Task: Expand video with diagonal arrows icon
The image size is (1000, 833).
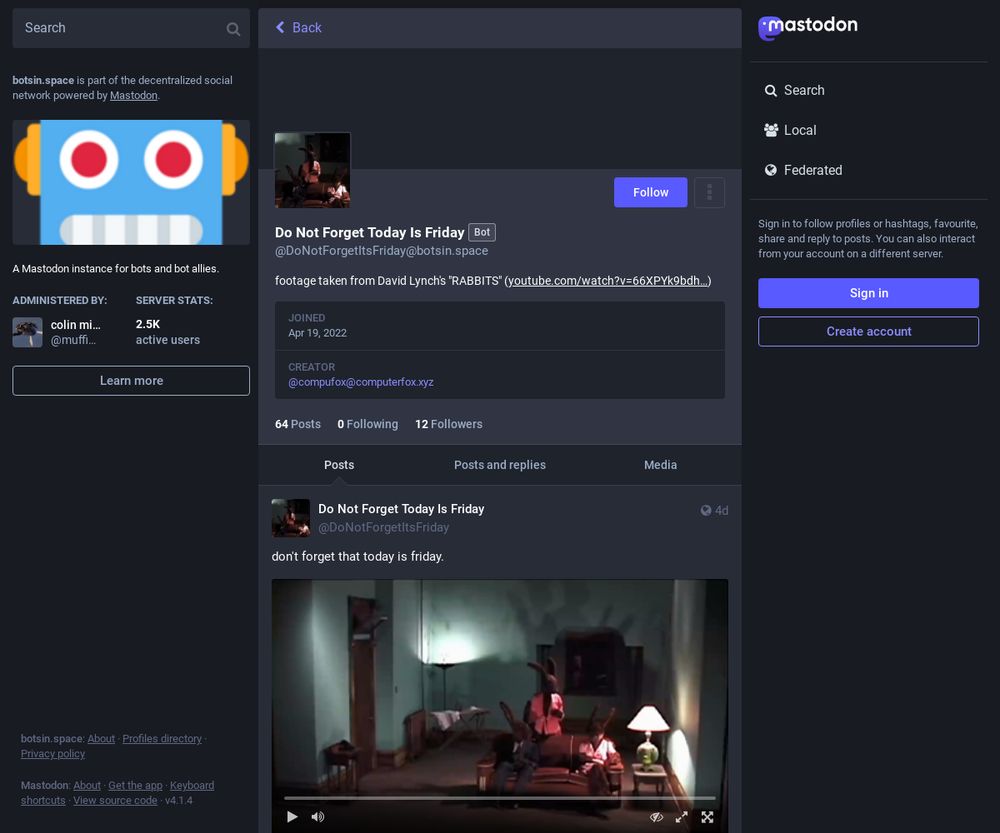Action: tap(682, 816)
